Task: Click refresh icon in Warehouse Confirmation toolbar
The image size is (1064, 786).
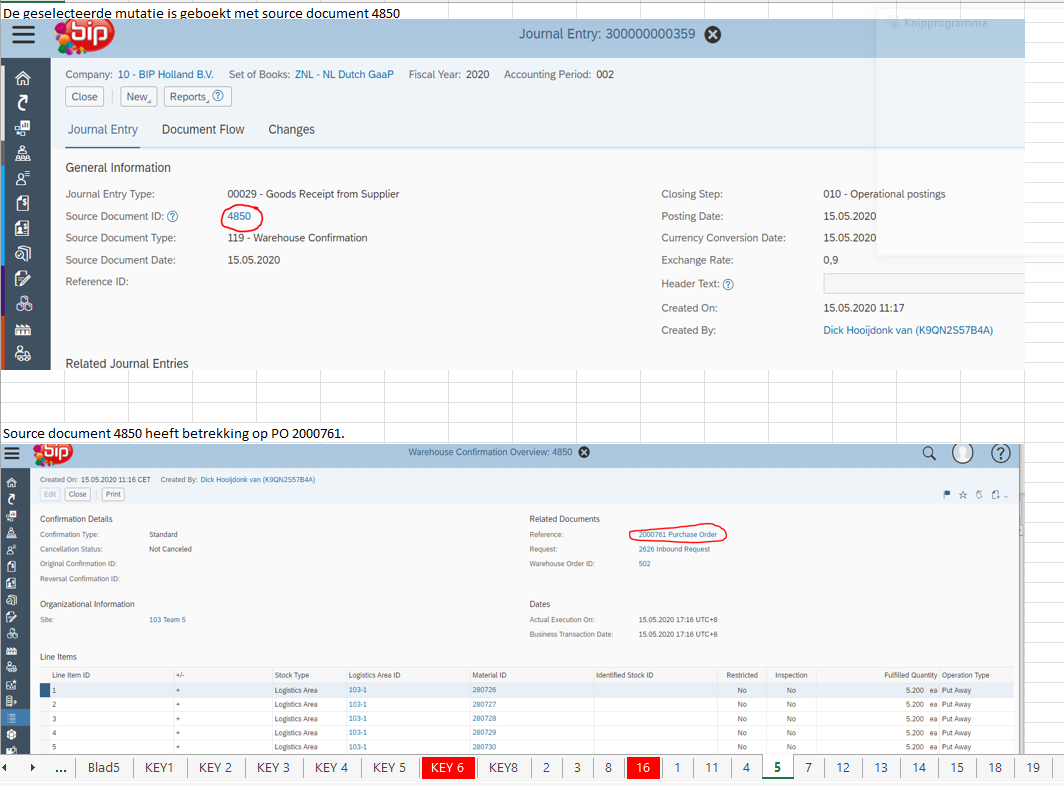Action: 979,495
